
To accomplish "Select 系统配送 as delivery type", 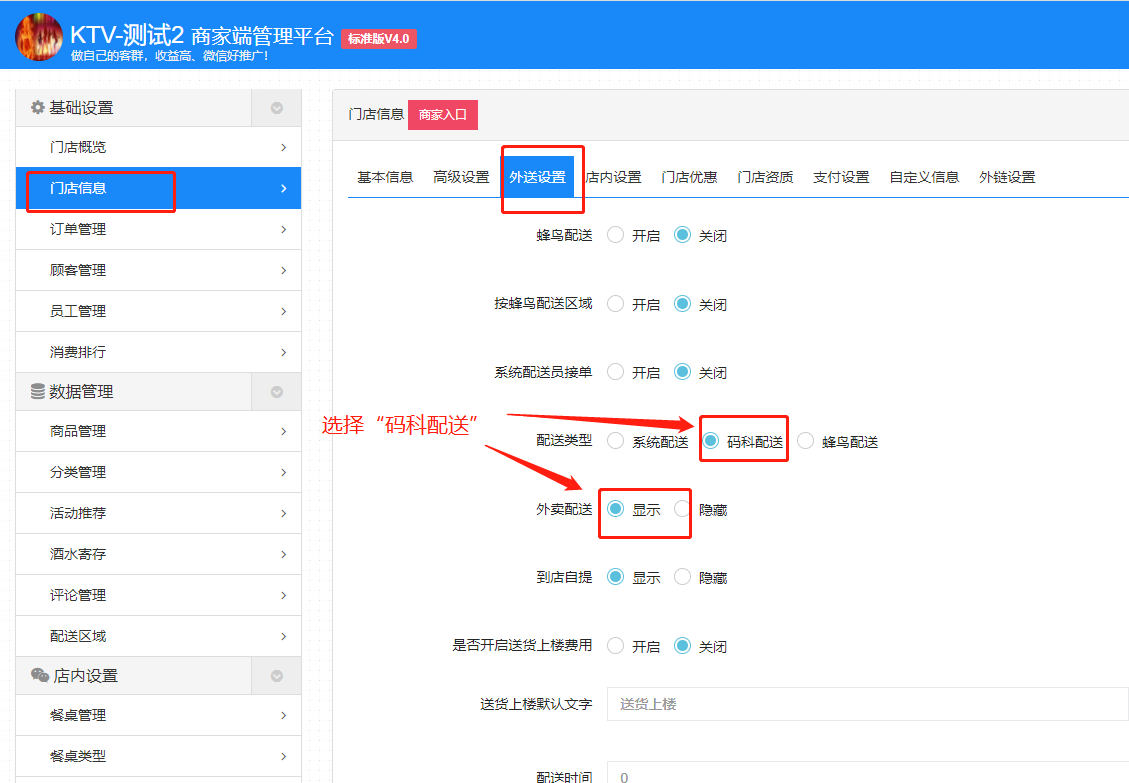I will tap(615, 439).
